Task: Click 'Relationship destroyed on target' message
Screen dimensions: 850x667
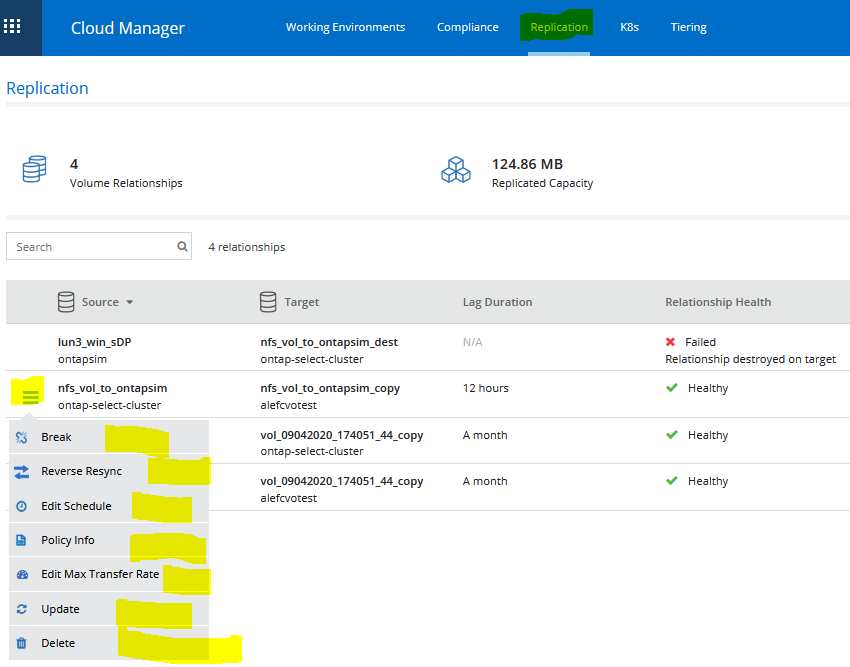Action: click(x=751, y=359)
